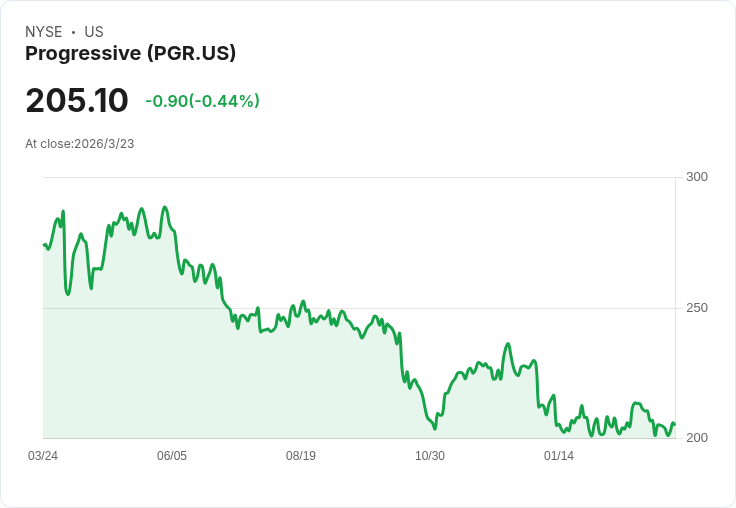Select the 01/14 date on x-axis
The width and height of the screenshot is (736, 508).
tap(559, 456)
